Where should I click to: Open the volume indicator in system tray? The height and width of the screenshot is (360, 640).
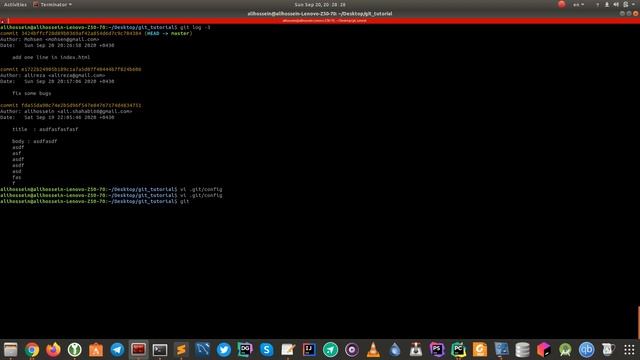click(616, 4)
